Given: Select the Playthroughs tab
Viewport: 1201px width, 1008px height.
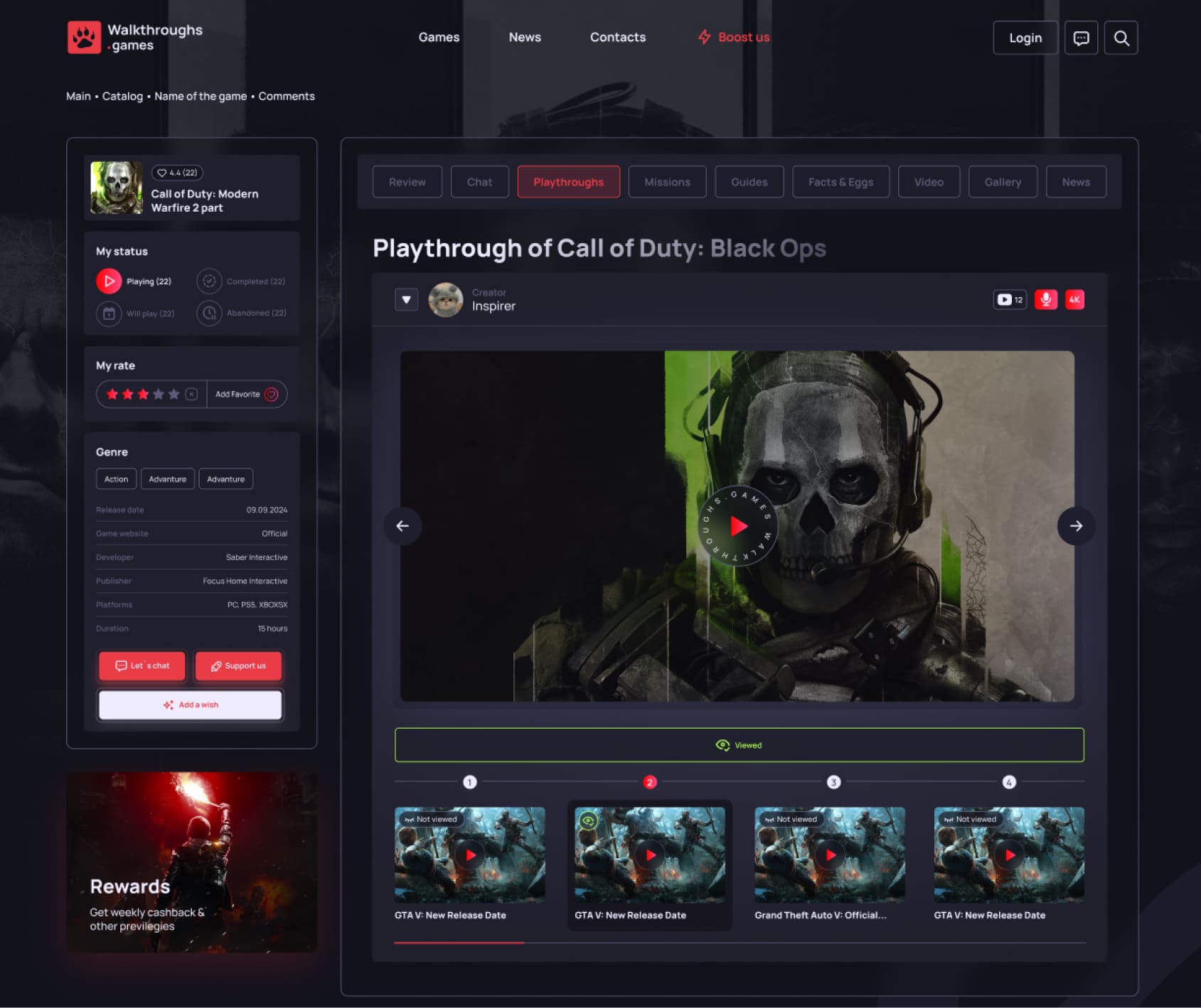Looking at the screenshot, I should (568, 182).
